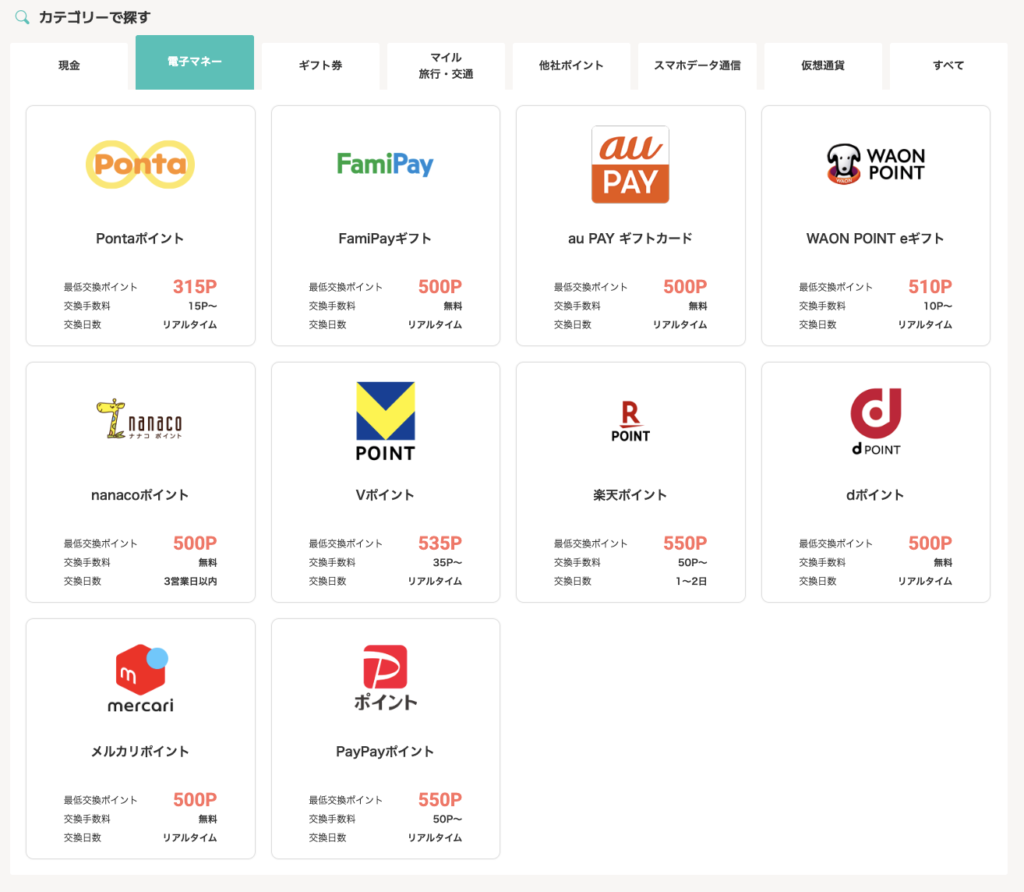Image resolution: width=1024 pixels, height=892 pixels.
Task: Select the V POINT logo
Action: 385,421
